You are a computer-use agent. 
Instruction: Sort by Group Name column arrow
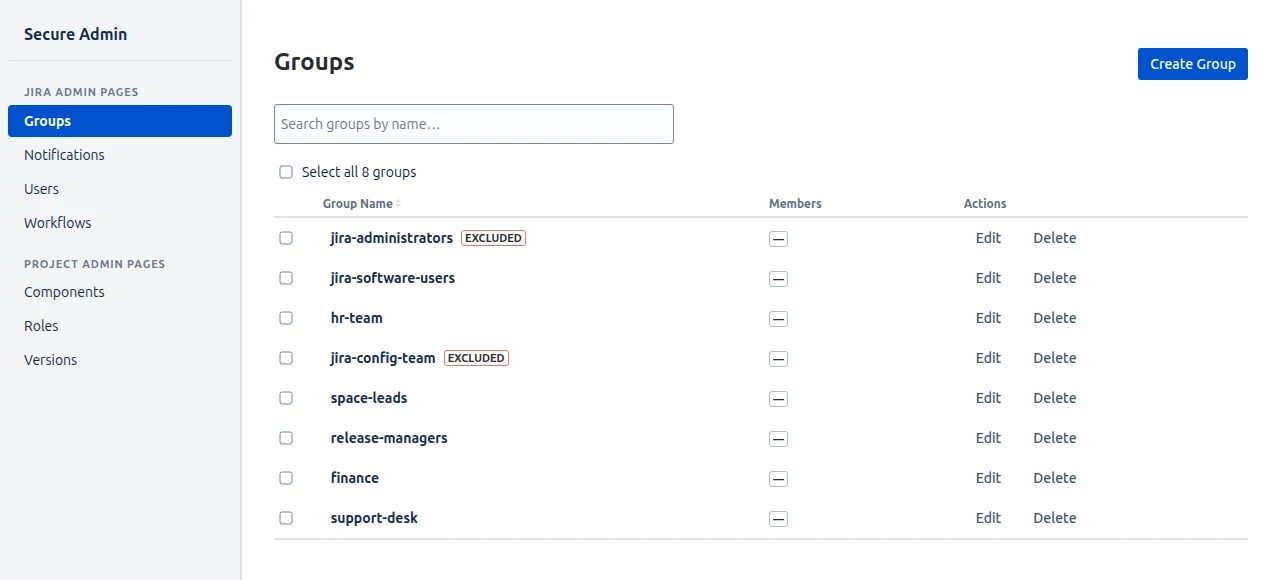398,204
